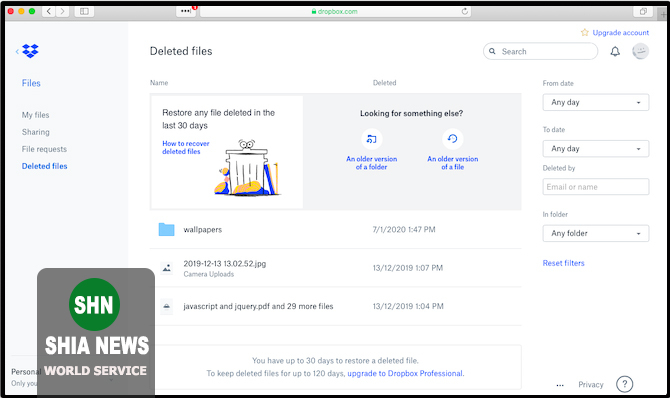The width and height of the screenshot is (670, 398).
Task: Go back with Safari back arrow
Action: coord(49,11)
